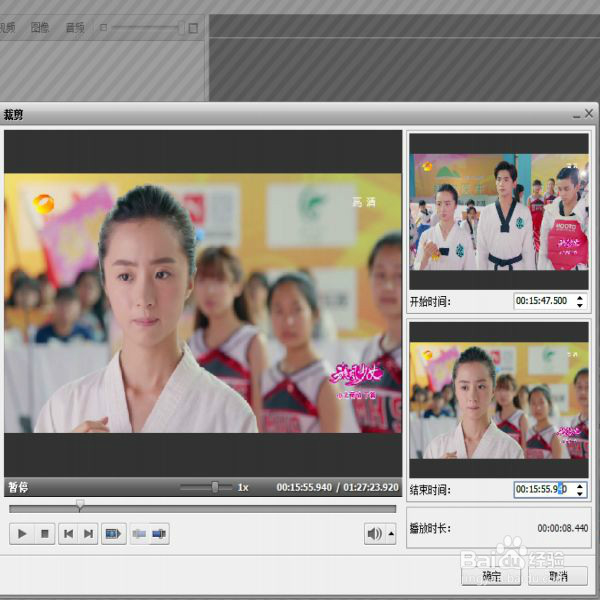This screenshot has height=600, width=600.
Task: Open the volume popup arrow
Action: [391, 533]
